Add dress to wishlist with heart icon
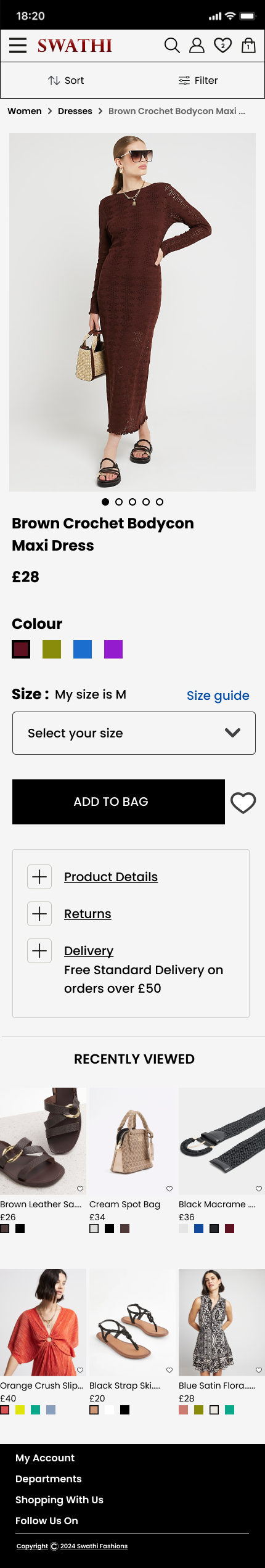This screenshot has width=265, height=1568. 243,802
